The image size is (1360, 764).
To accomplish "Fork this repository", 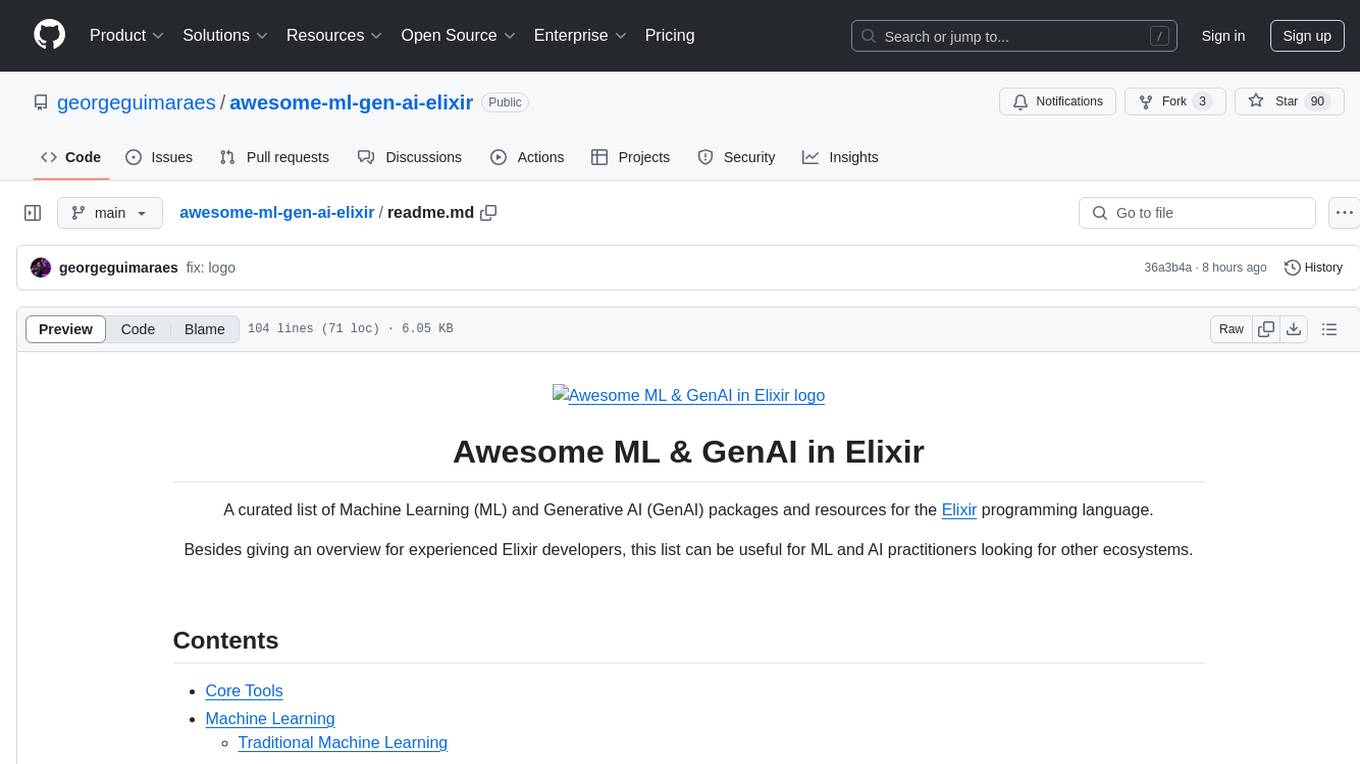I will pos(1175,102).
